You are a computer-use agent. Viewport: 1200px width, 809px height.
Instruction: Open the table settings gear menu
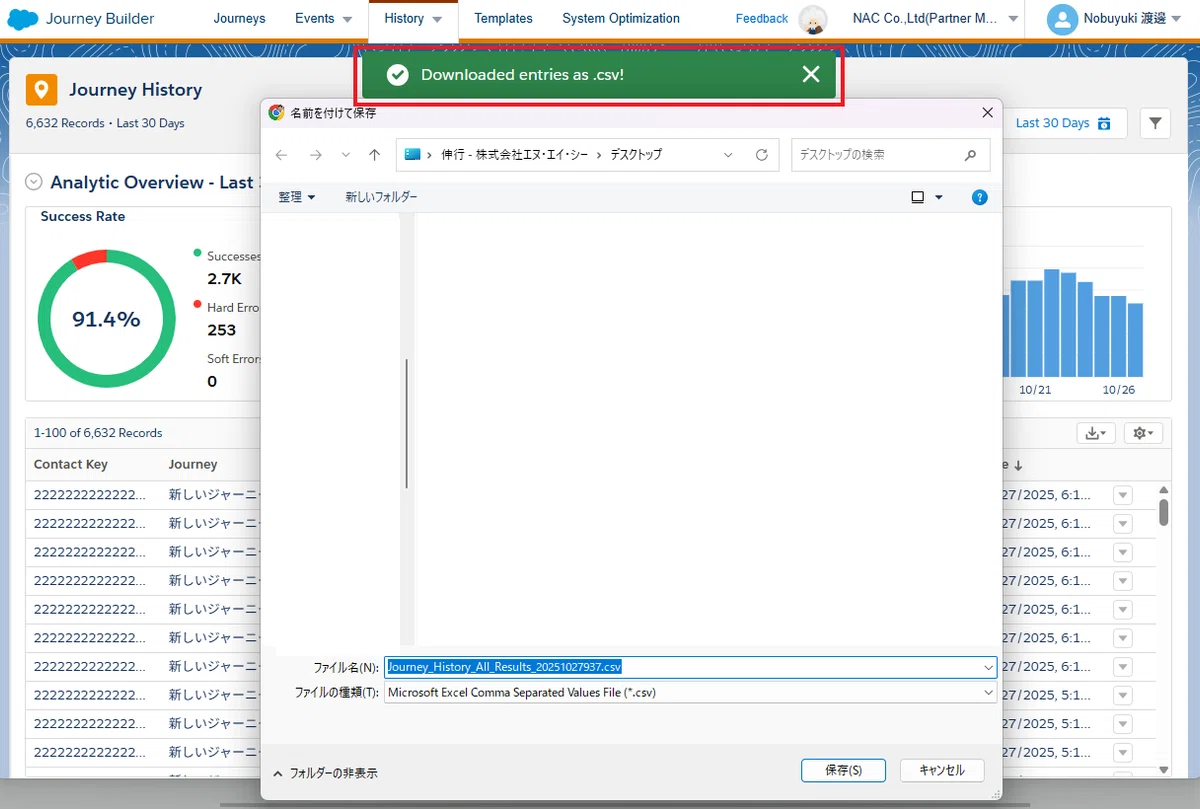pos(1142,433)
